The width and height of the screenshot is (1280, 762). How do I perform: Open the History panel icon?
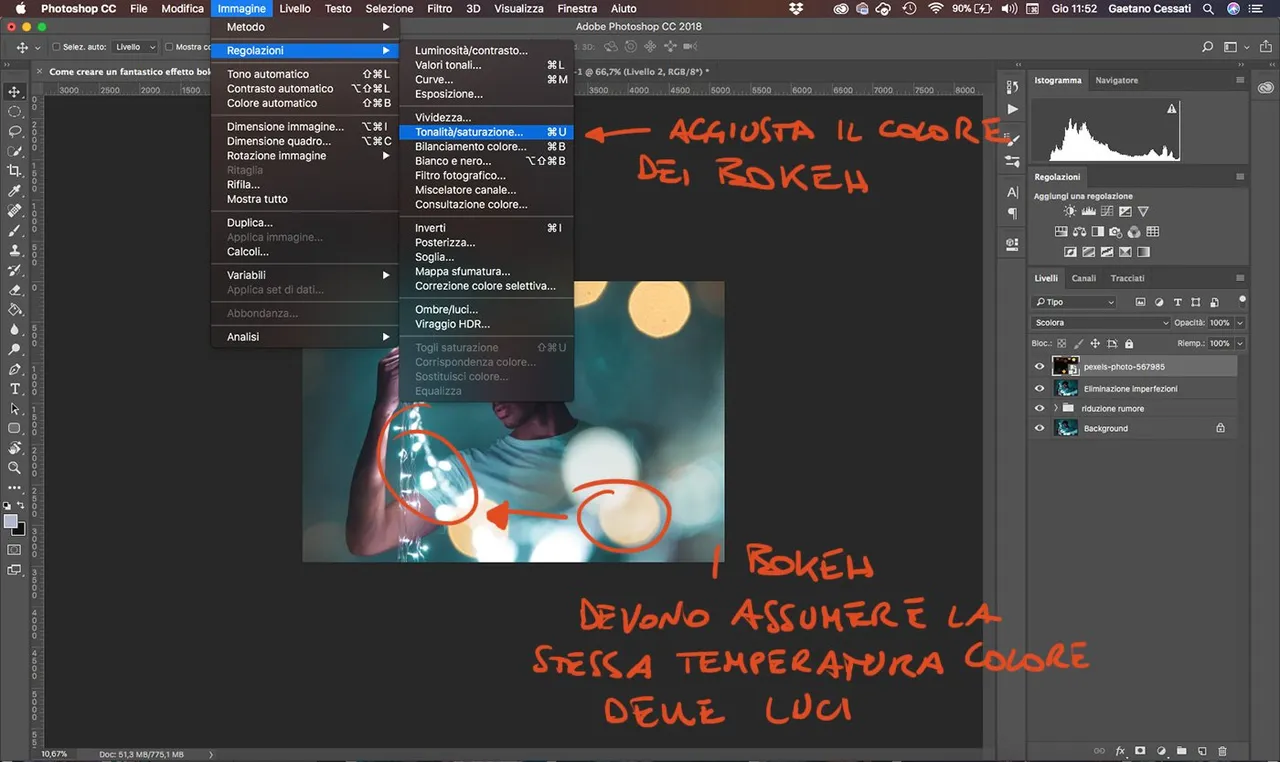[1013, 88]
